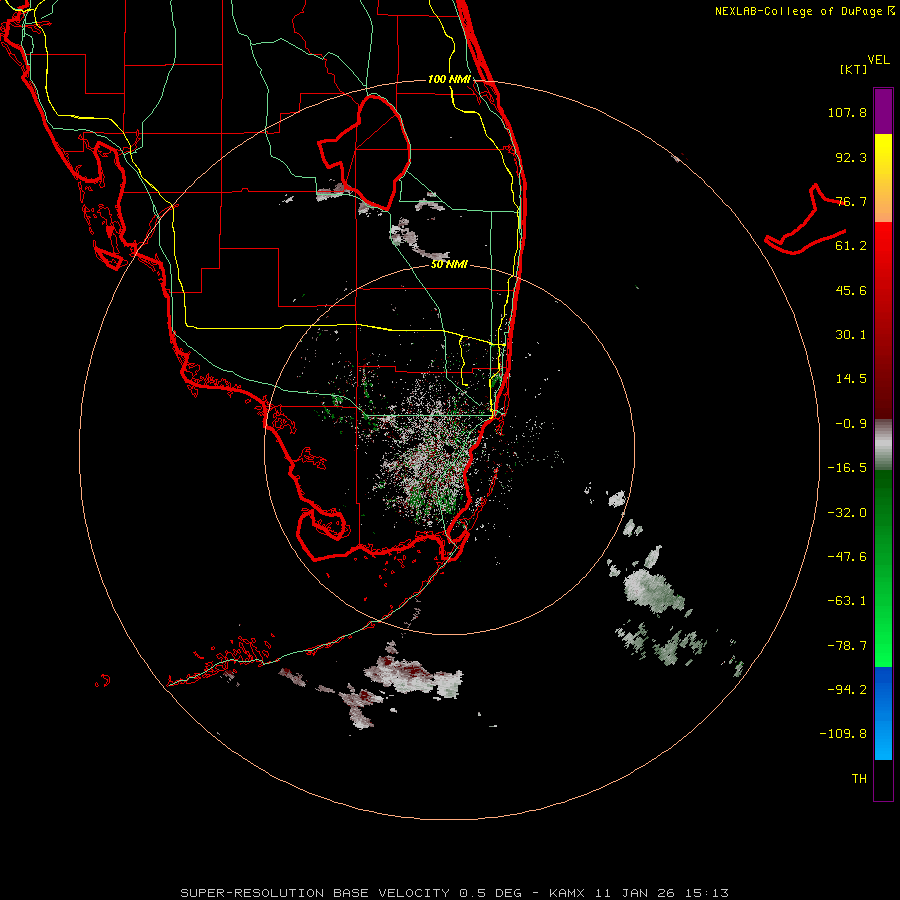Select the 92.3 legend value
Screen dimensions: 900x900
pyautogui.click(x=851, y=157)
